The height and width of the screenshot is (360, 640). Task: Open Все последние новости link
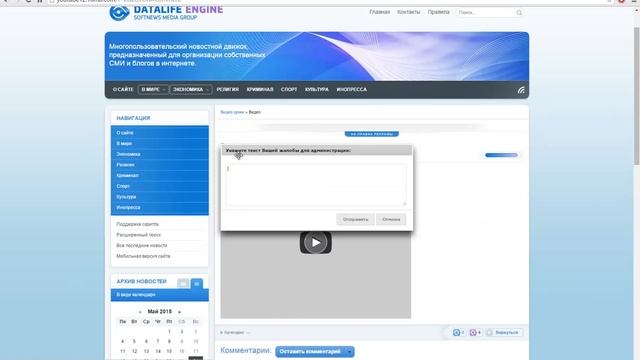click(x=142, y=245)
